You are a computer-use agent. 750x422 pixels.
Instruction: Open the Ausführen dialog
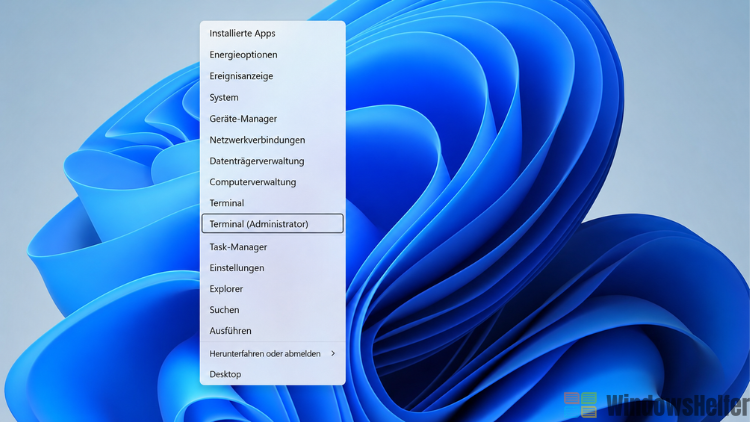273,331
